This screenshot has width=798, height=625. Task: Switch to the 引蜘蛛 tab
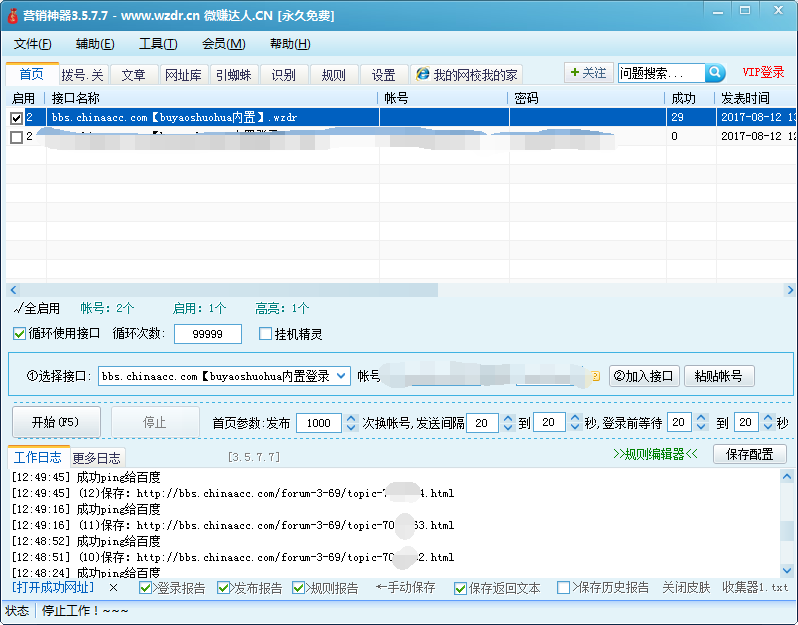pyautogui.click(x=232, y=75)
